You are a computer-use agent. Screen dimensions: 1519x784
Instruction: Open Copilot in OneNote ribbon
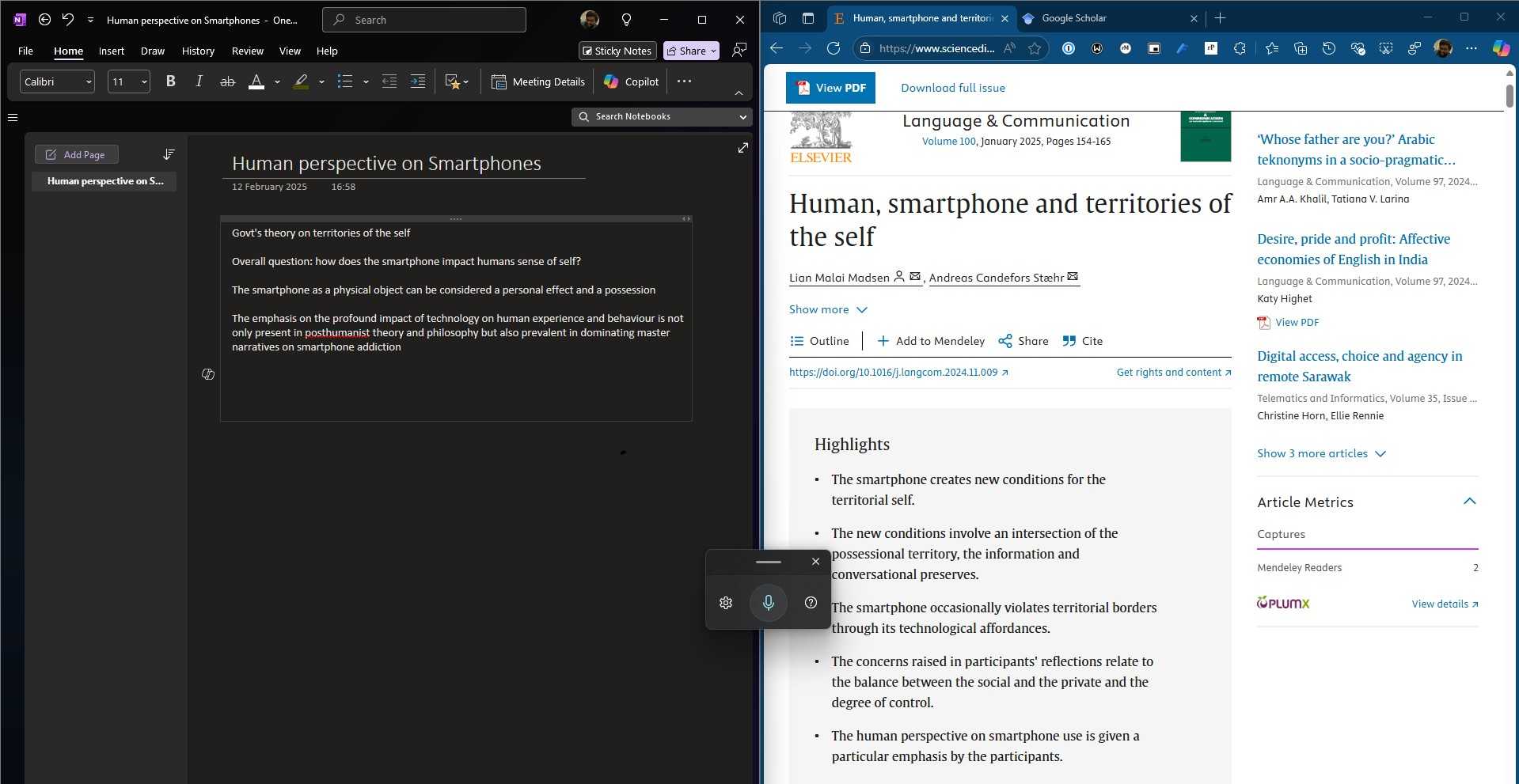(631, 81)
